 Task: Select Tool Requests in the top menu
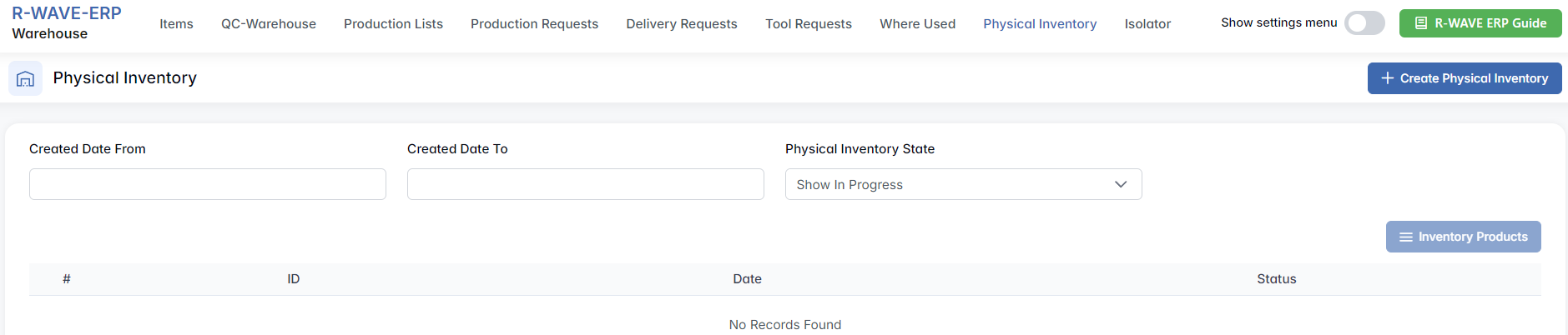[x=809, y=24]
